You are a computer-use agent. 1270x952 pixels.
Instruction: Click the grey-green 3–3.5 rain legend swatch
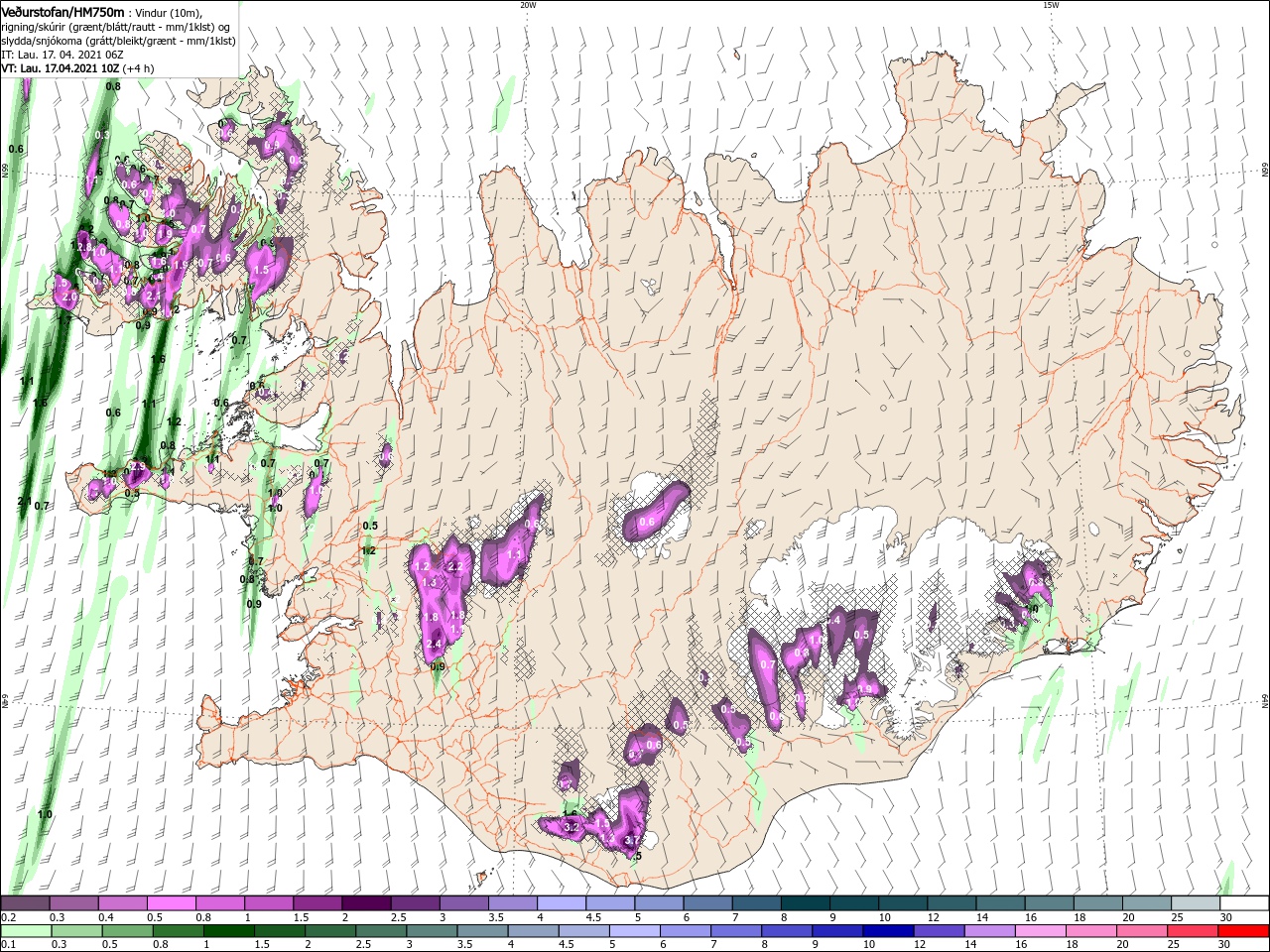tap(431, 931)
